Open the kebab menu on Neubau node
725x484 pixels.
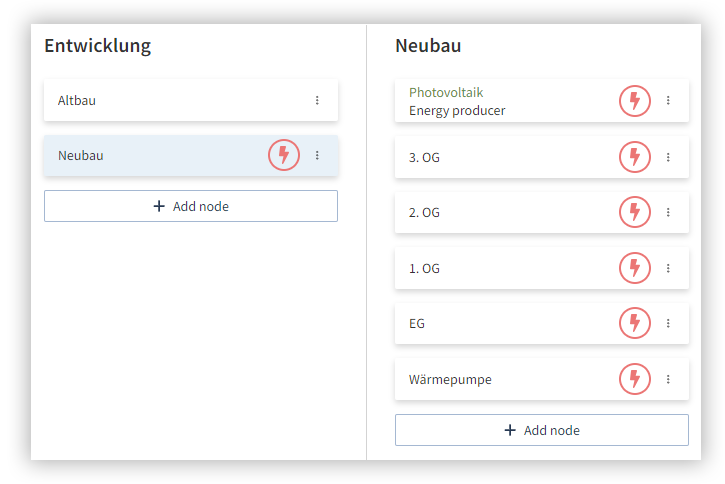tap(317, 155)
